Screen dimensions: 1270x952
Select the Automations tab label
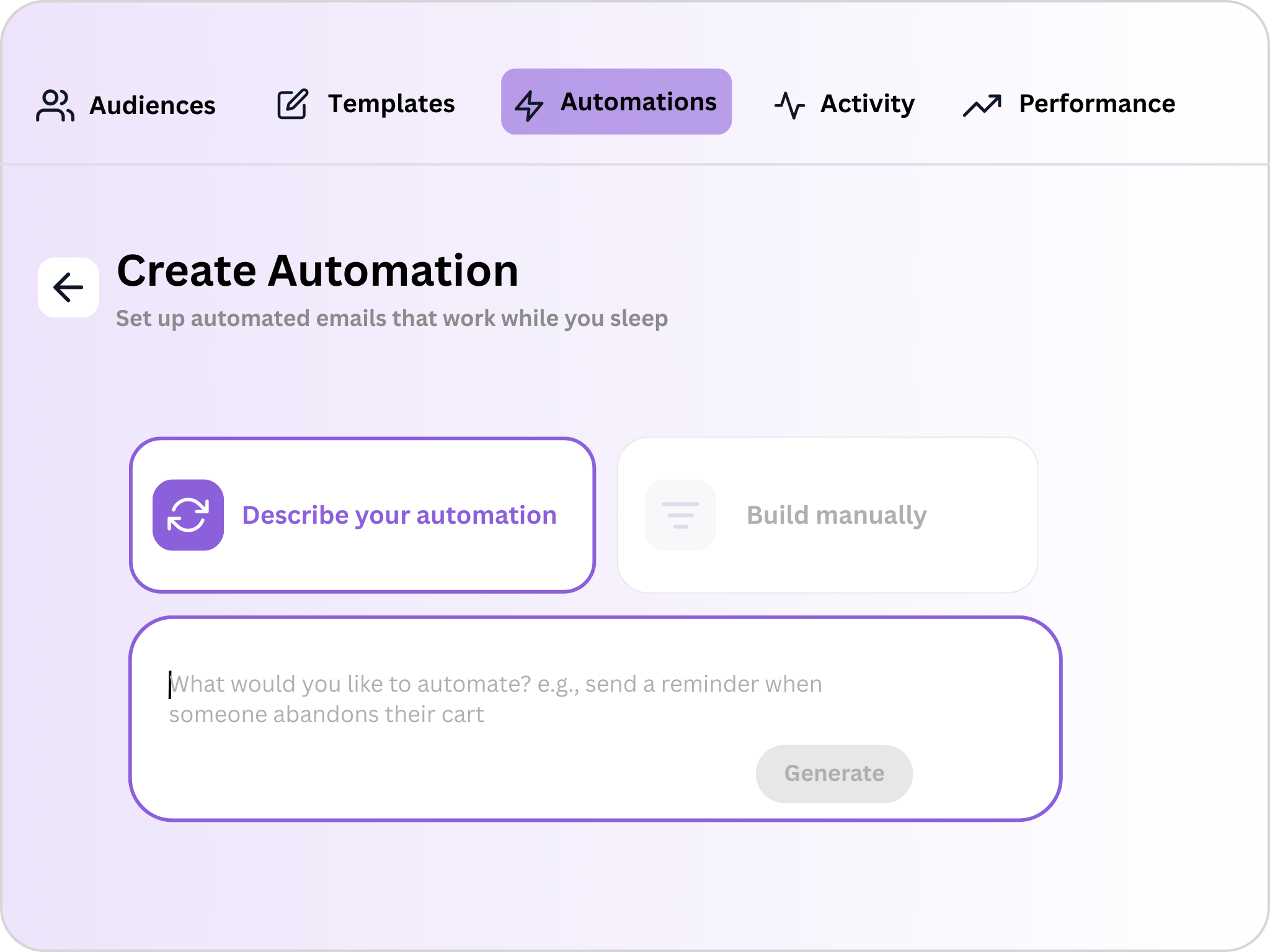tap(638, 102)
